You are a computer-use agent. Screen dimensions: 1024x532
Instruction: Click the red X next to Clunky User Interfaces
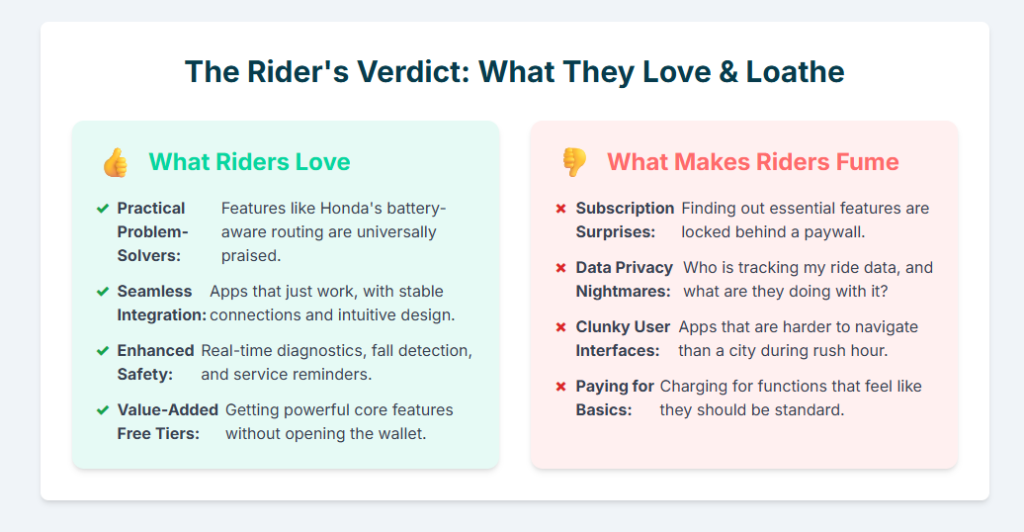561,327
